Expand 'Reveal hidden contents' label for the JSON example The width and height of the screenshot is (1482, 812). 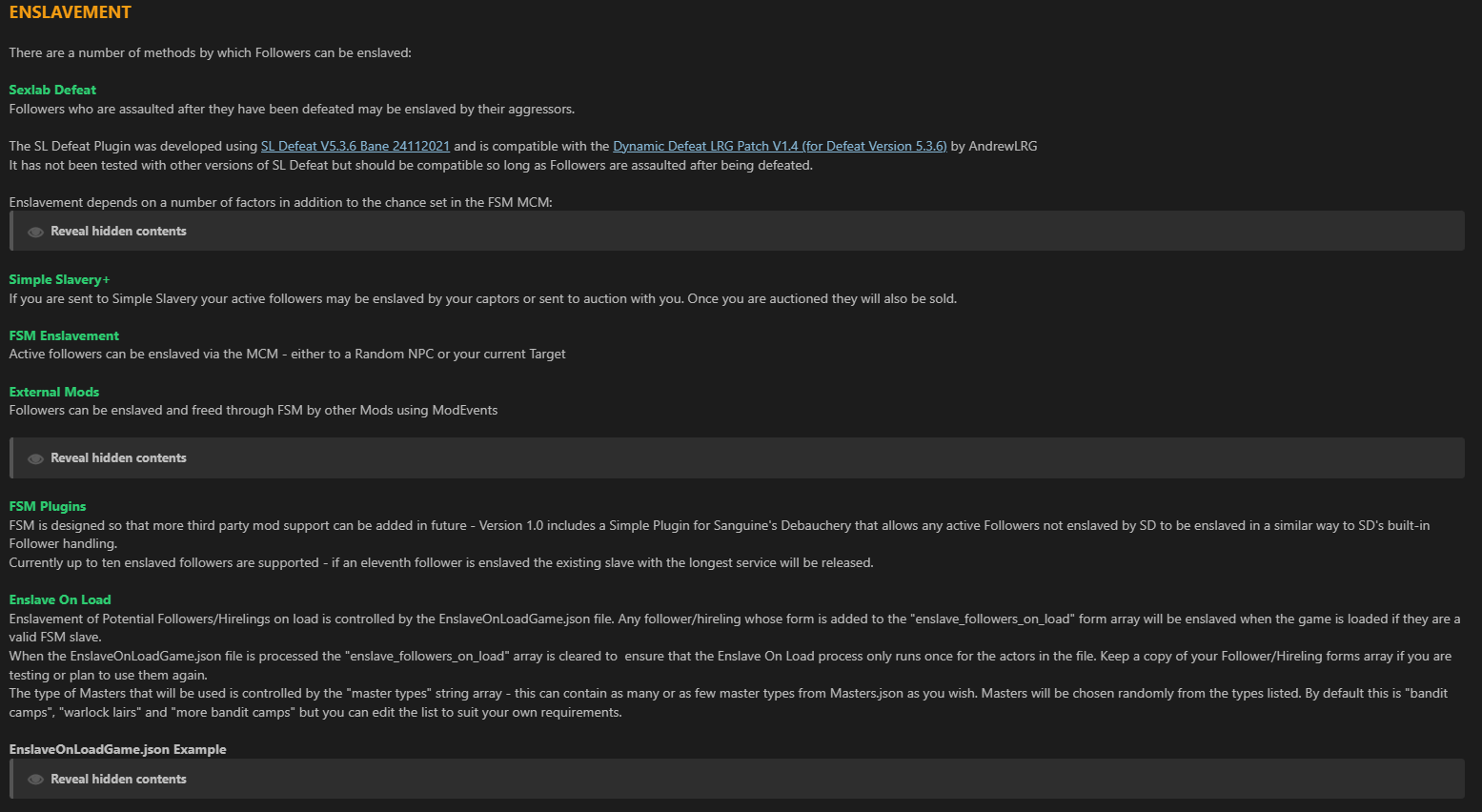[118, 780]
